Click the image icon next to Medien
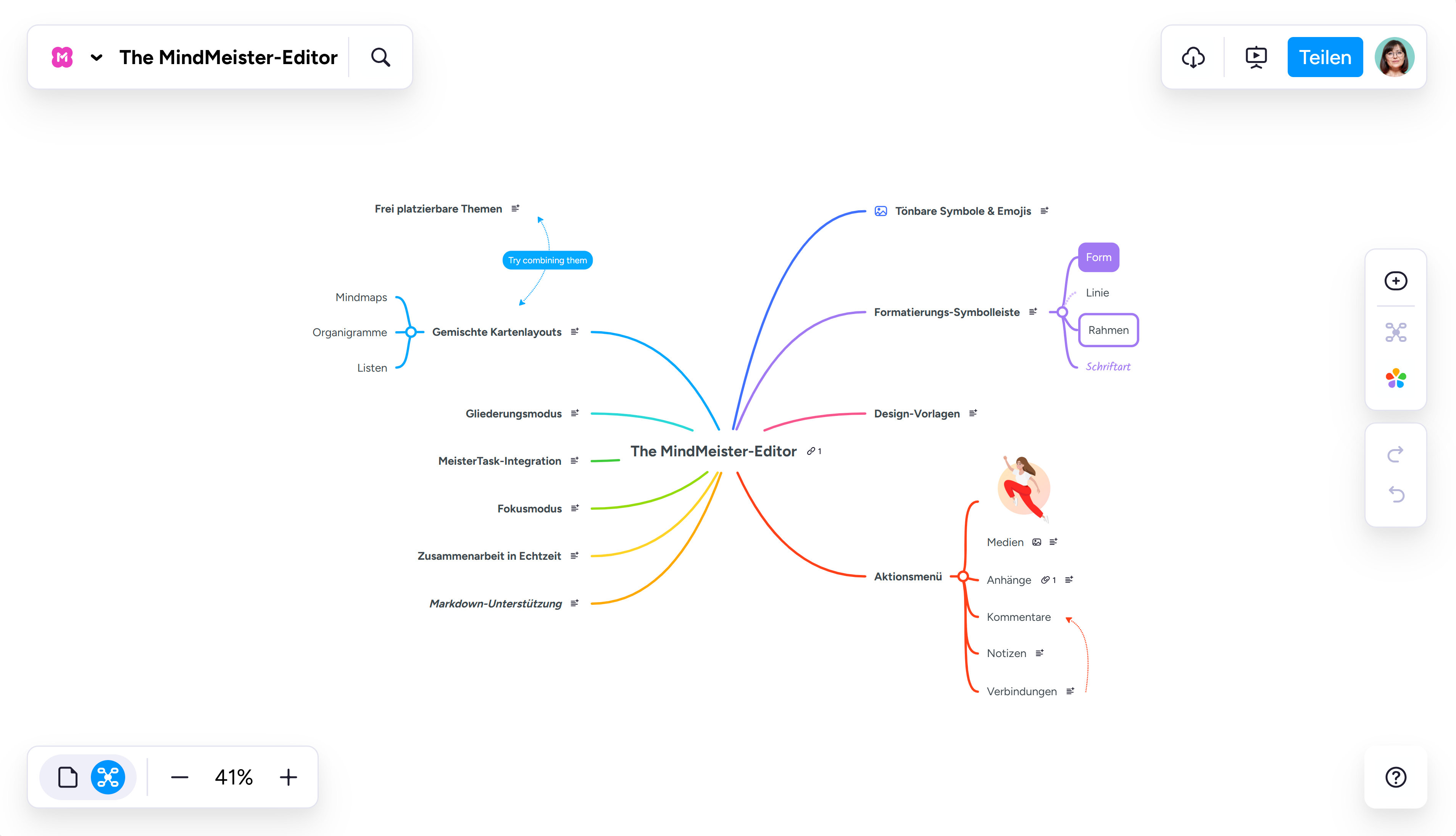This screenshot has height=836, width=1456. pyautogui.click(x=1036, y=542)
